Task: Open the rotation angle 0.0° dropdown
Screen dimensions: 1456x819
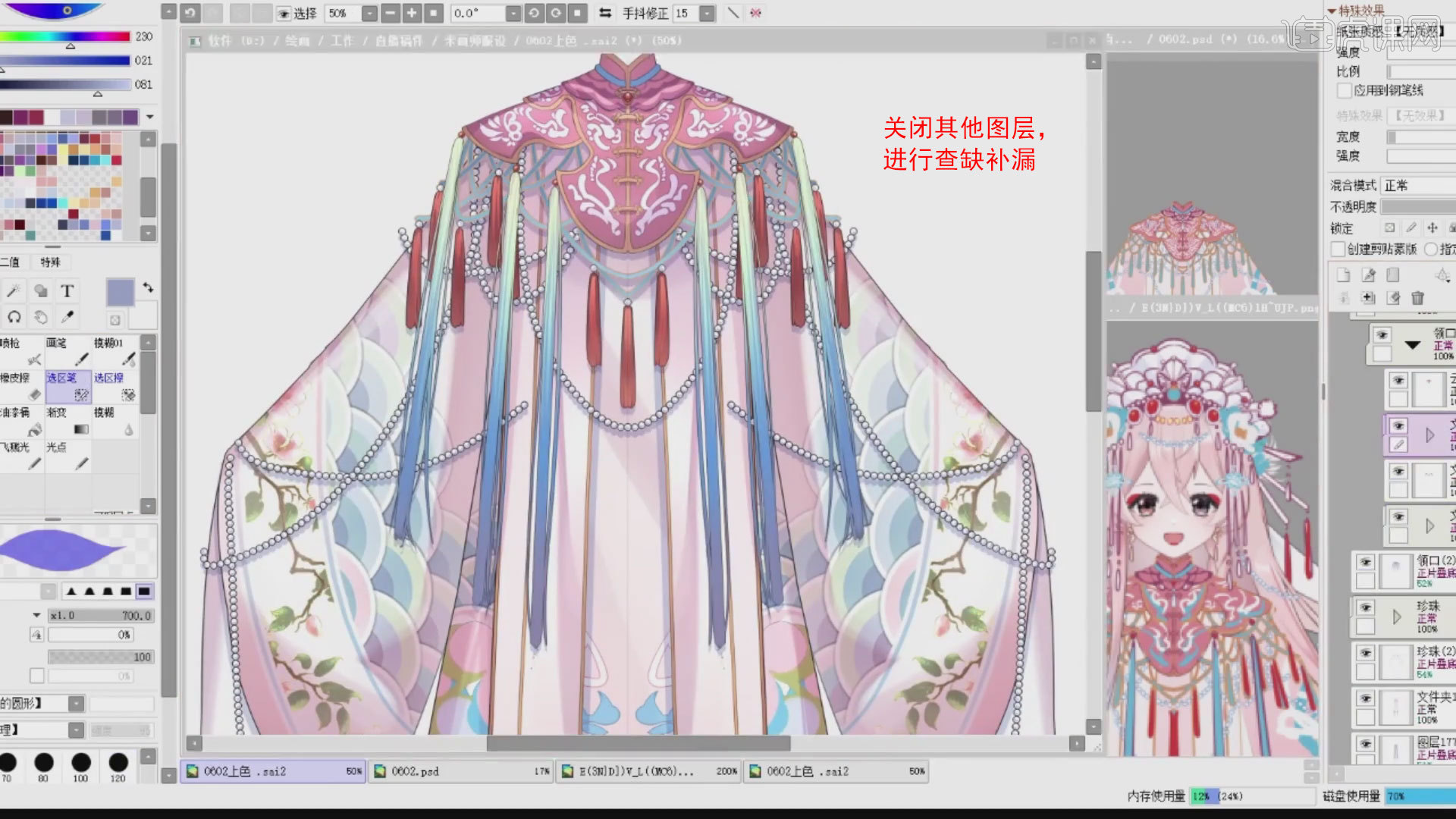Action: pyautogui.click(x=513, y=14)
